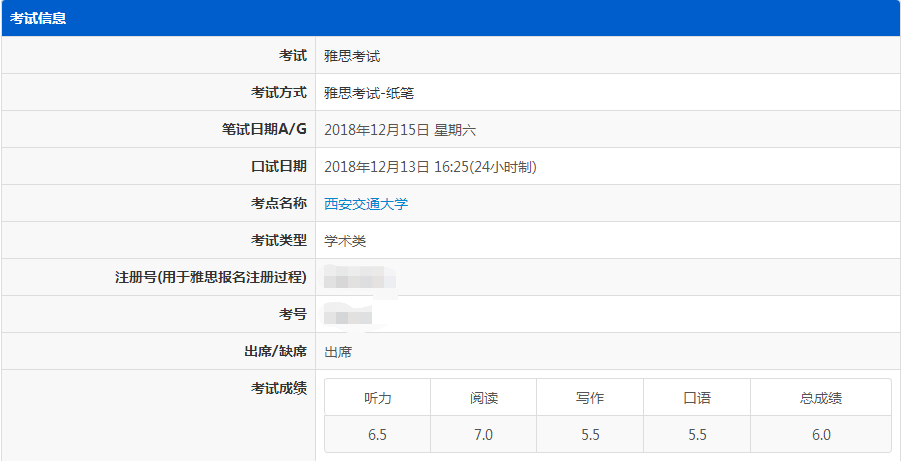The image size is (907, 461).
Task: Click the 考号 row label
Action: tap(293, 315)
